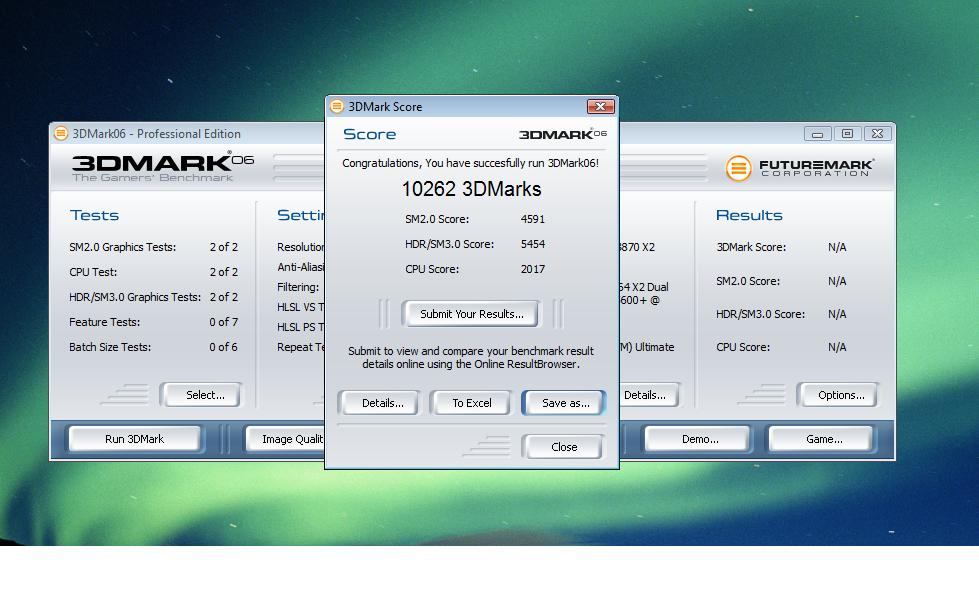Click the Results section heading
The height and width of the screenshot is (600, 979).
(749, 215)
